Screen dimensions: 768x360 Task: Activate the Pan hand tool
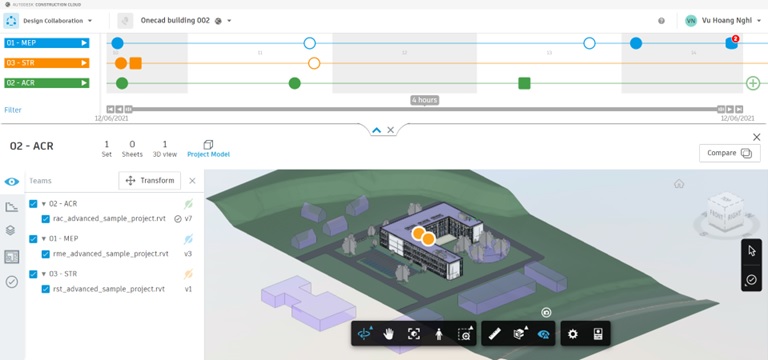389,334
